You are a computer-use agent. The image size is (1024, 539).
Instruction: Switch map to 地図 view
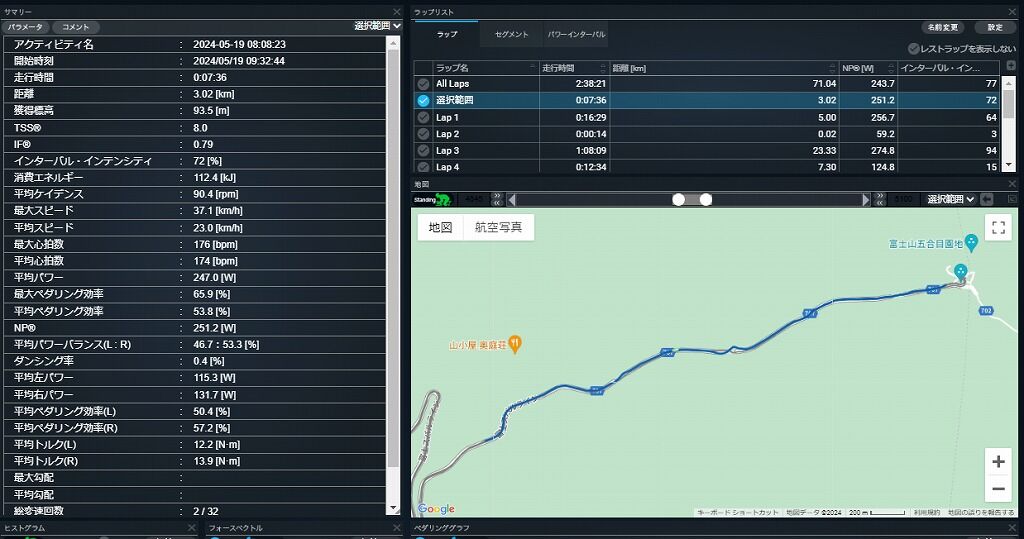(x=440, y=227)
